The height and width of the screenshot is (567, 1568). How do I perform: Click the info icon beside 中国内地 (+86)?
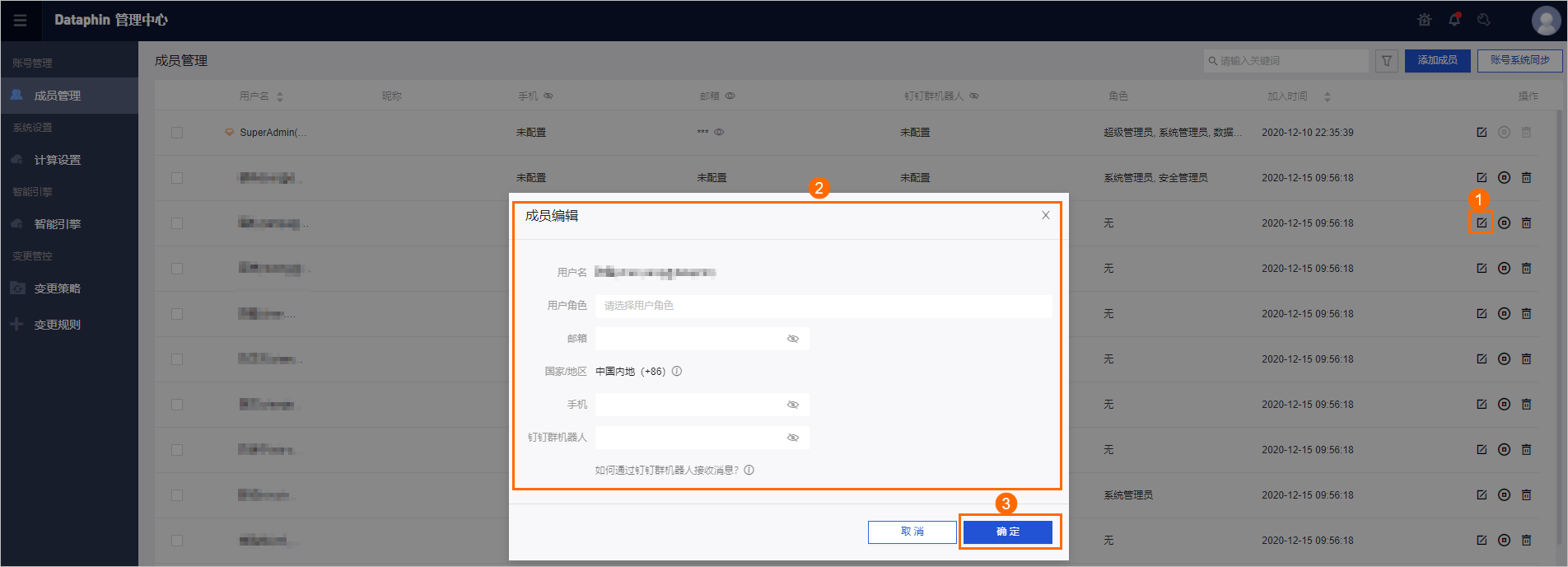tap(677, 372)
